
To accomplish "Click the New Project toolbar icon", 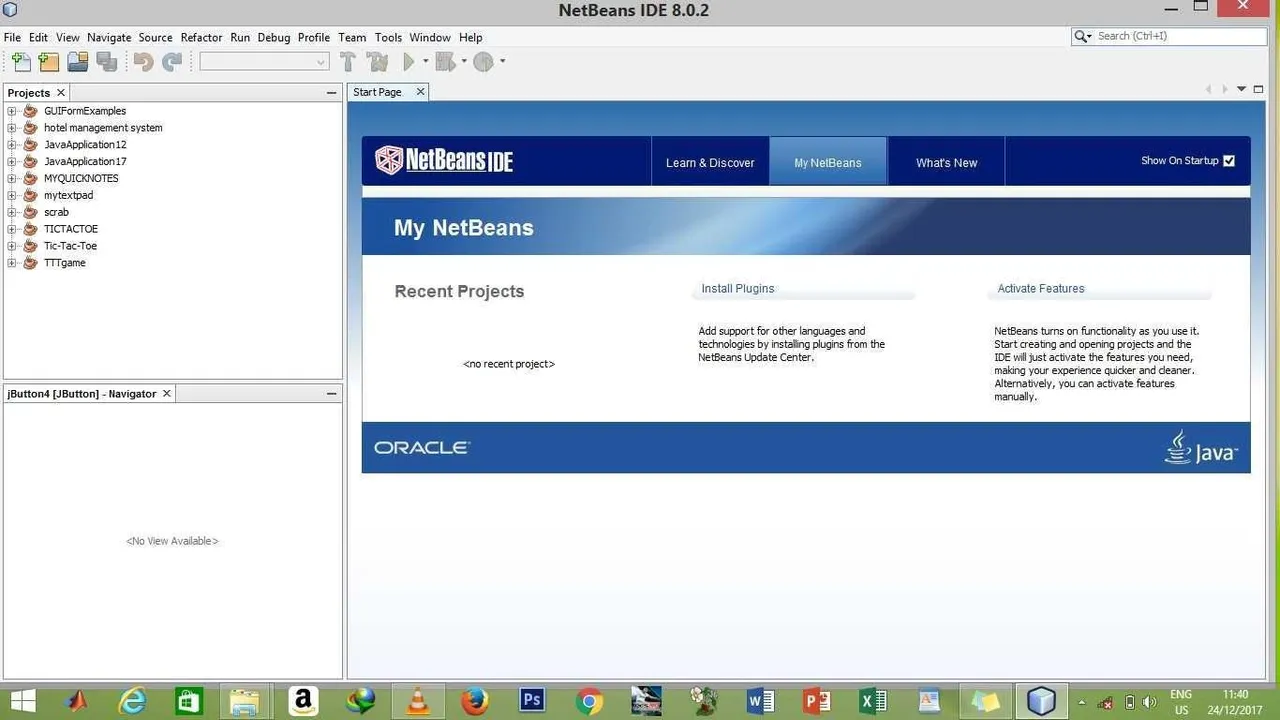I will point(49,62).
